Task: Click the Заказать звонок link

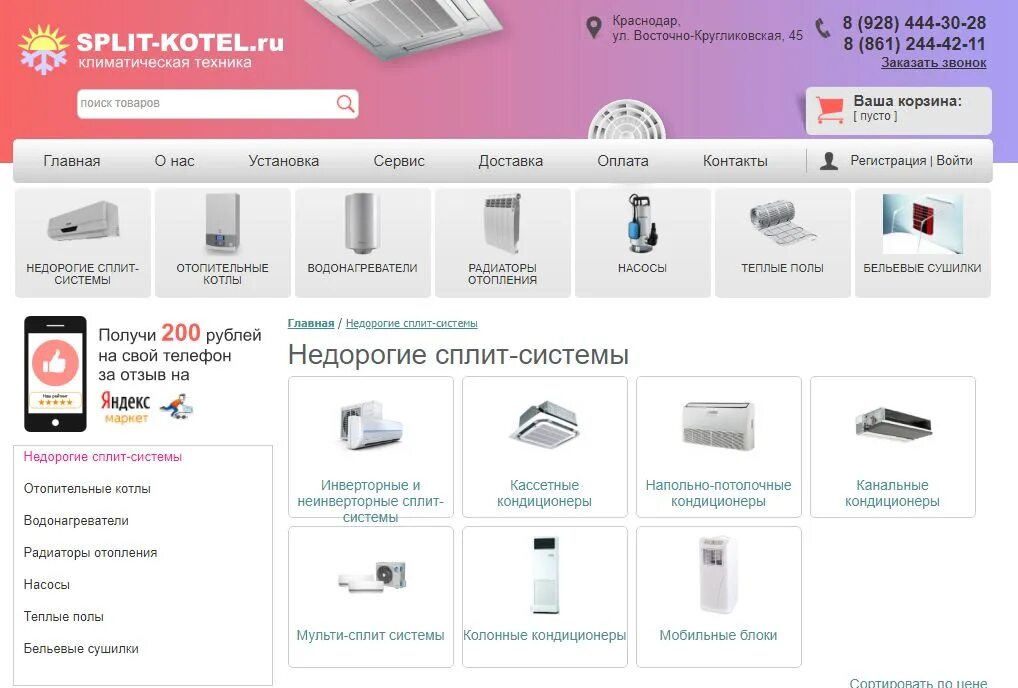Action: (x=933, y=63)
